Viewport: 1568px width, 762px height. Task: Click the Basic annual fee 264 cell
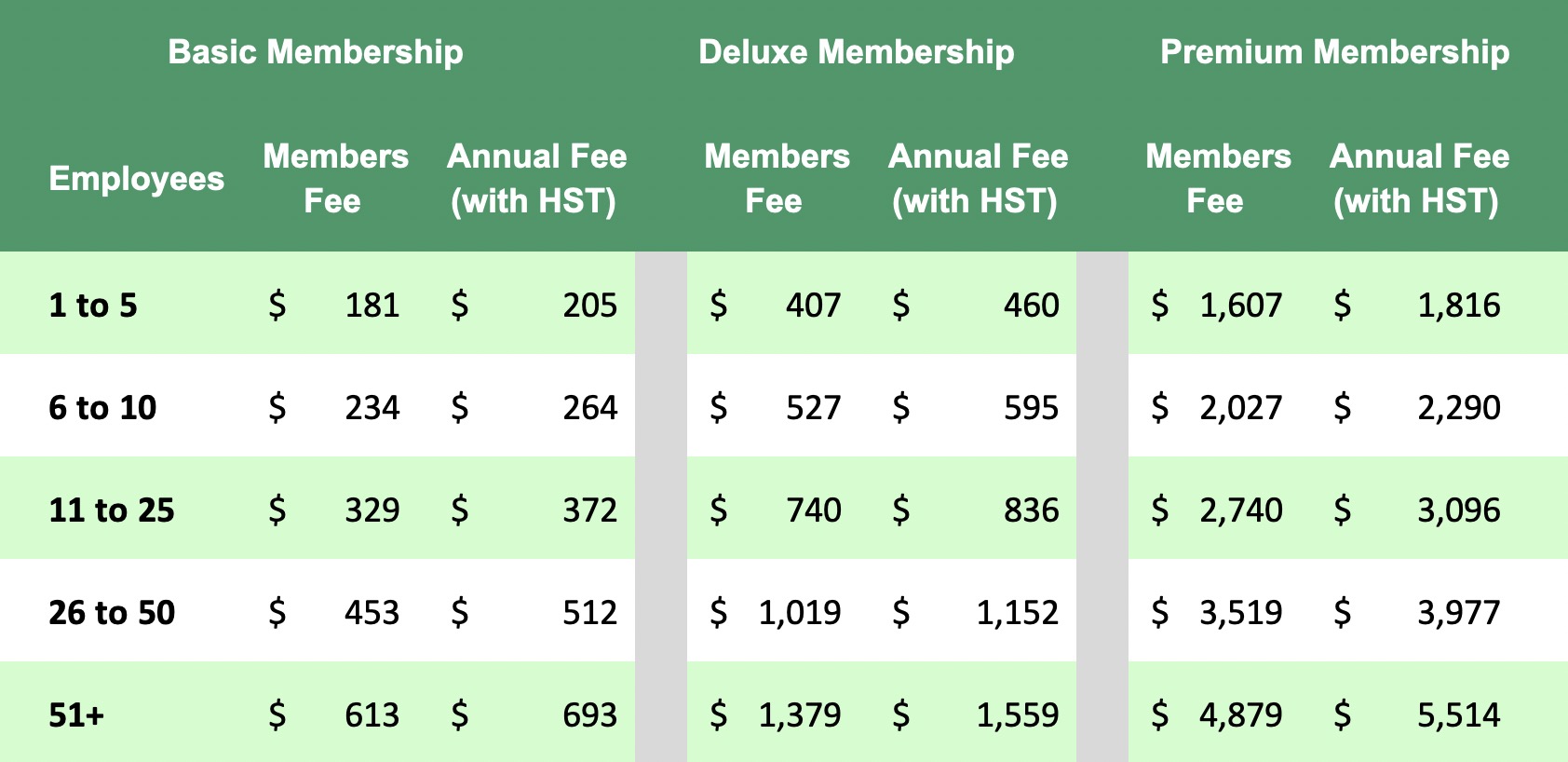click(534, 408)
